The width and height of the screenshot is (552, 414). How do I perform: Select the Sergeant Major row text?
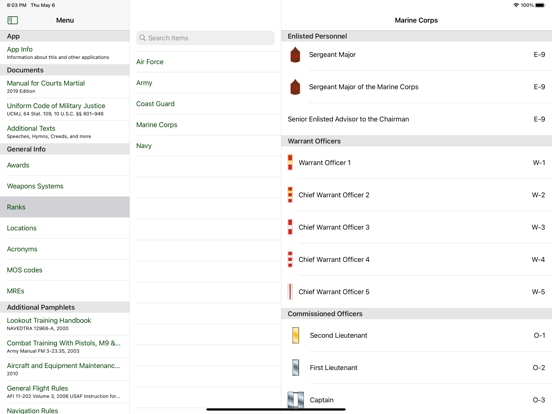coord(332,55)
